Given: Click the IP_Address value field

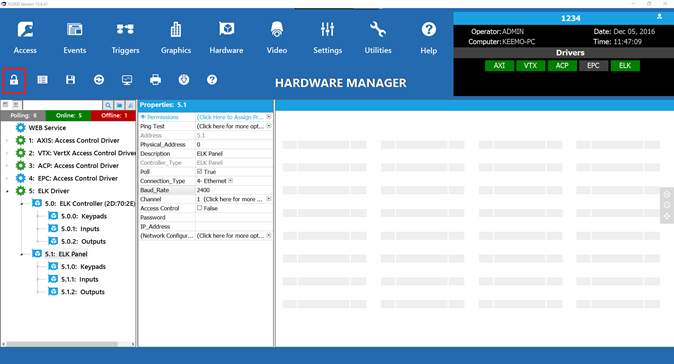Looking at the screenshot, I should click(234, 226).
